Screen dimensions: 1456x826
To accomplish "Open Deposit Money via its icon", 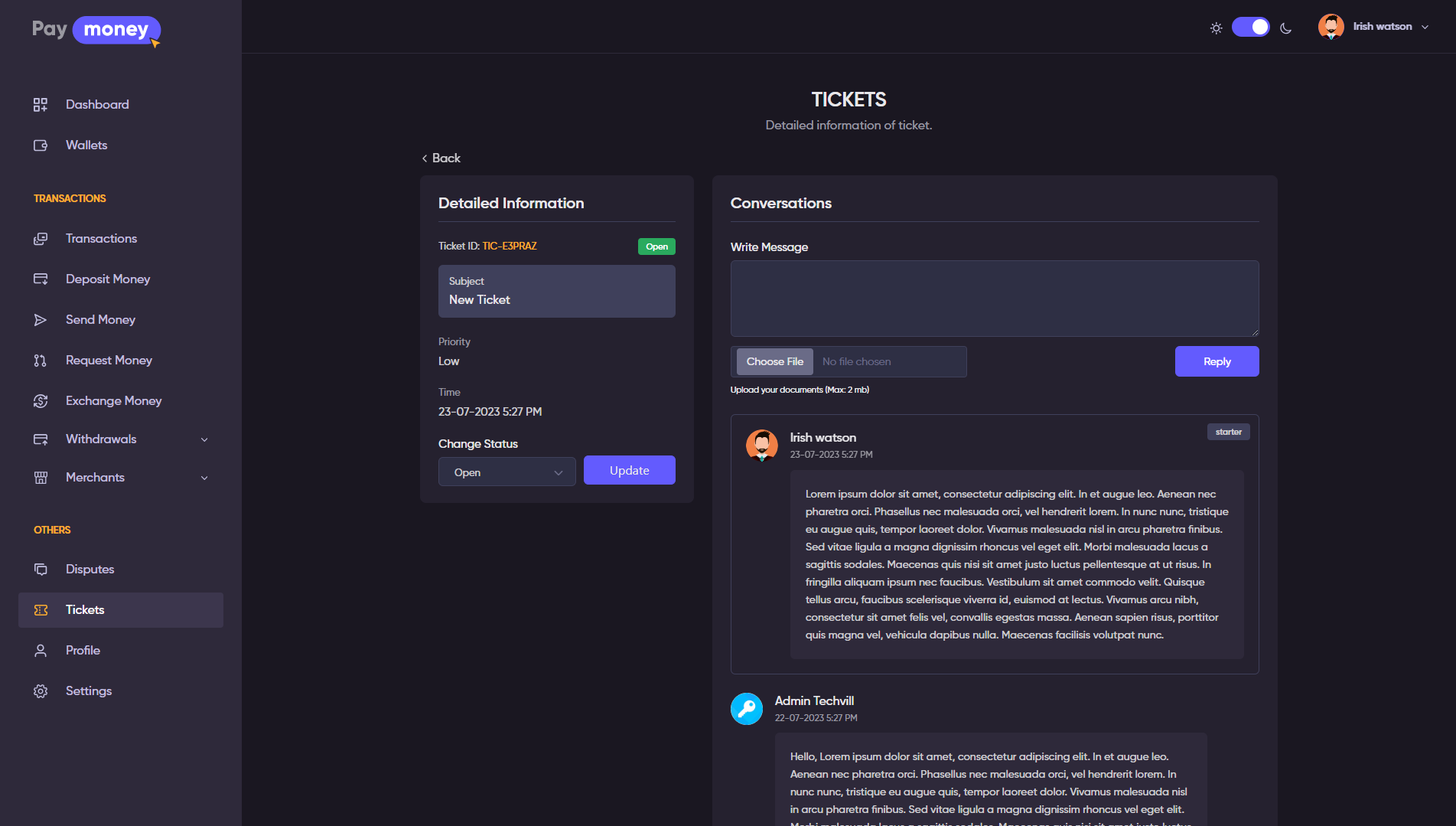I will [x=40, y=279].
